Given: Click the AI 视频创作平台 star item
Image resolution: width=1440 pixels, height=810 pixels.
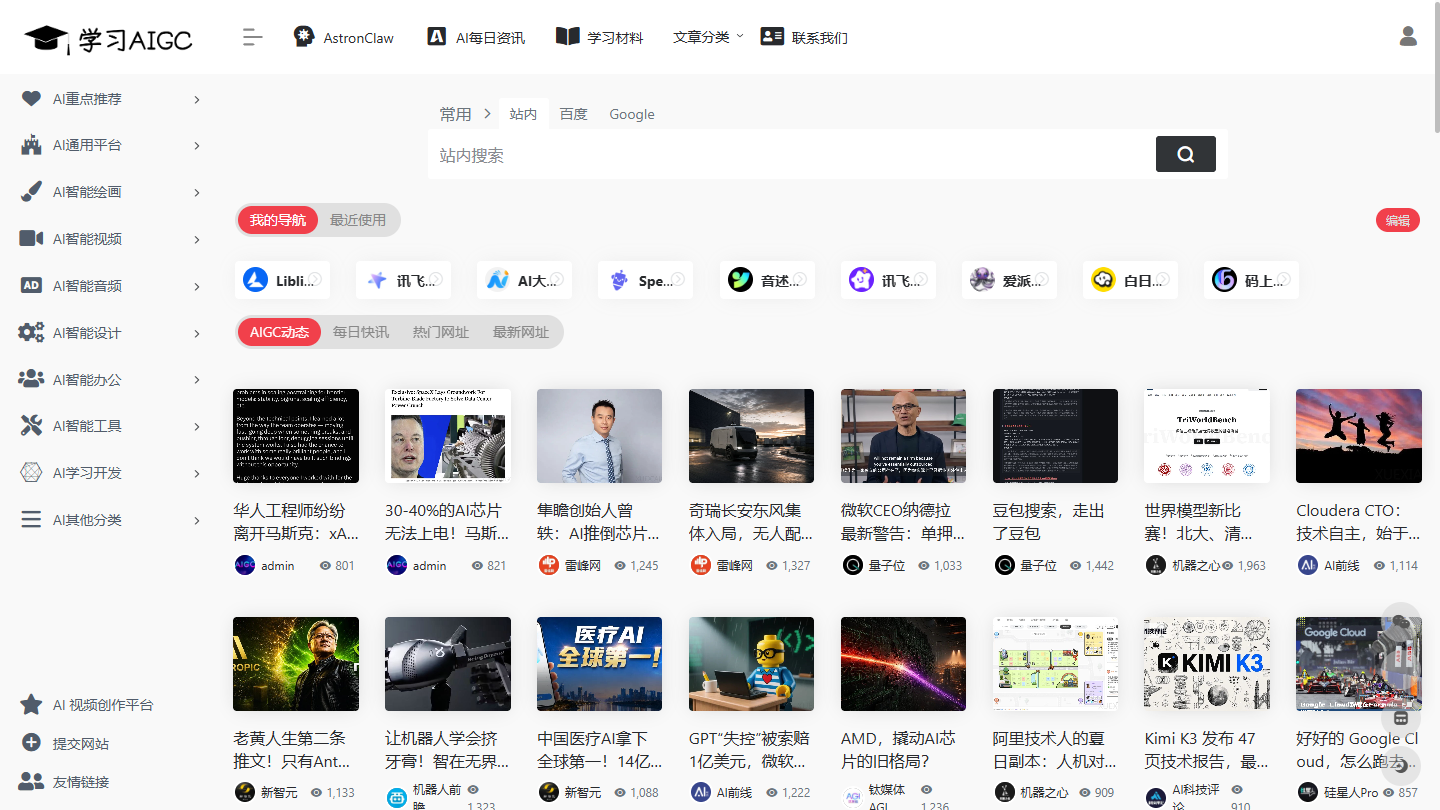Looking at the screenshot, I should [x=87, y=705].
